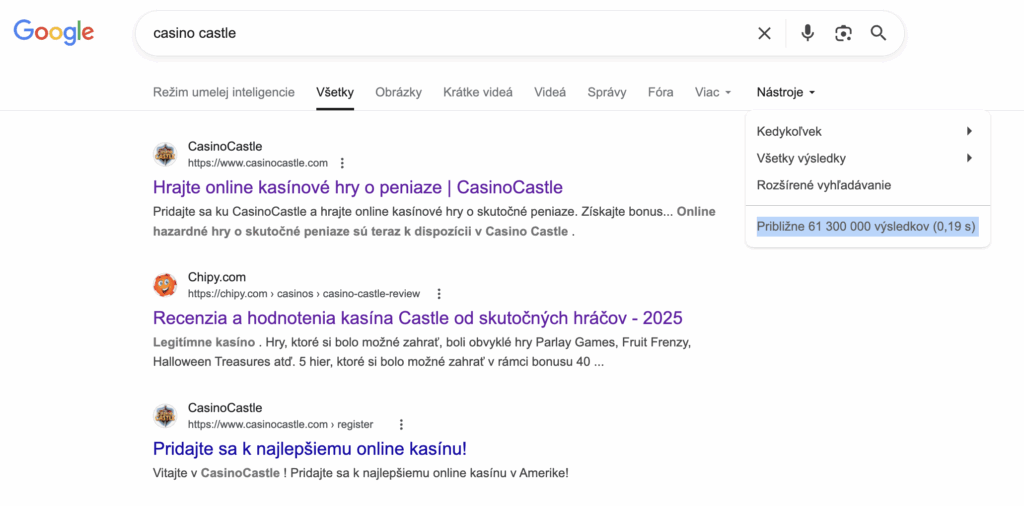This screenshot has width=1024, height=506.
Task: Open three-dot menu for Chipy.com result
Action: point(438,294)
